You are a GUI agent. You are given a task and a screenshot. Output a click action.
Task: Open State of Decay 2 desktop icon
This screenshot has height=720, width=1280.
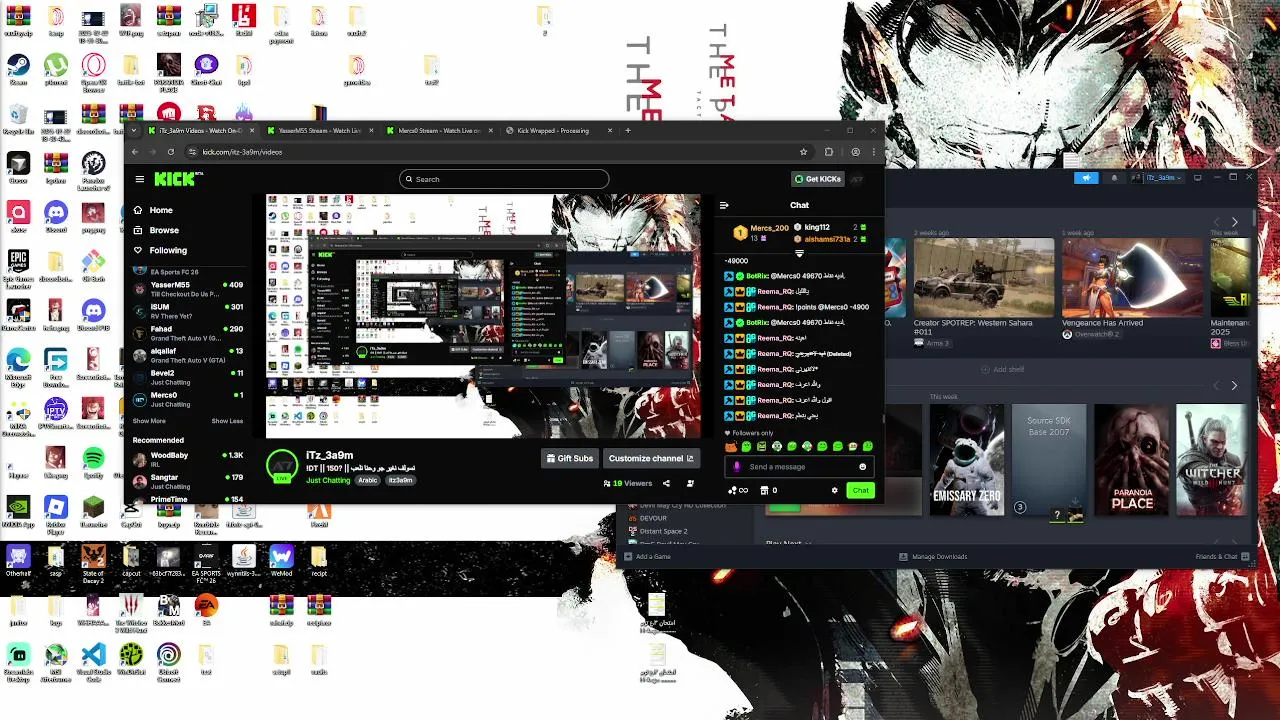(93, 563)
